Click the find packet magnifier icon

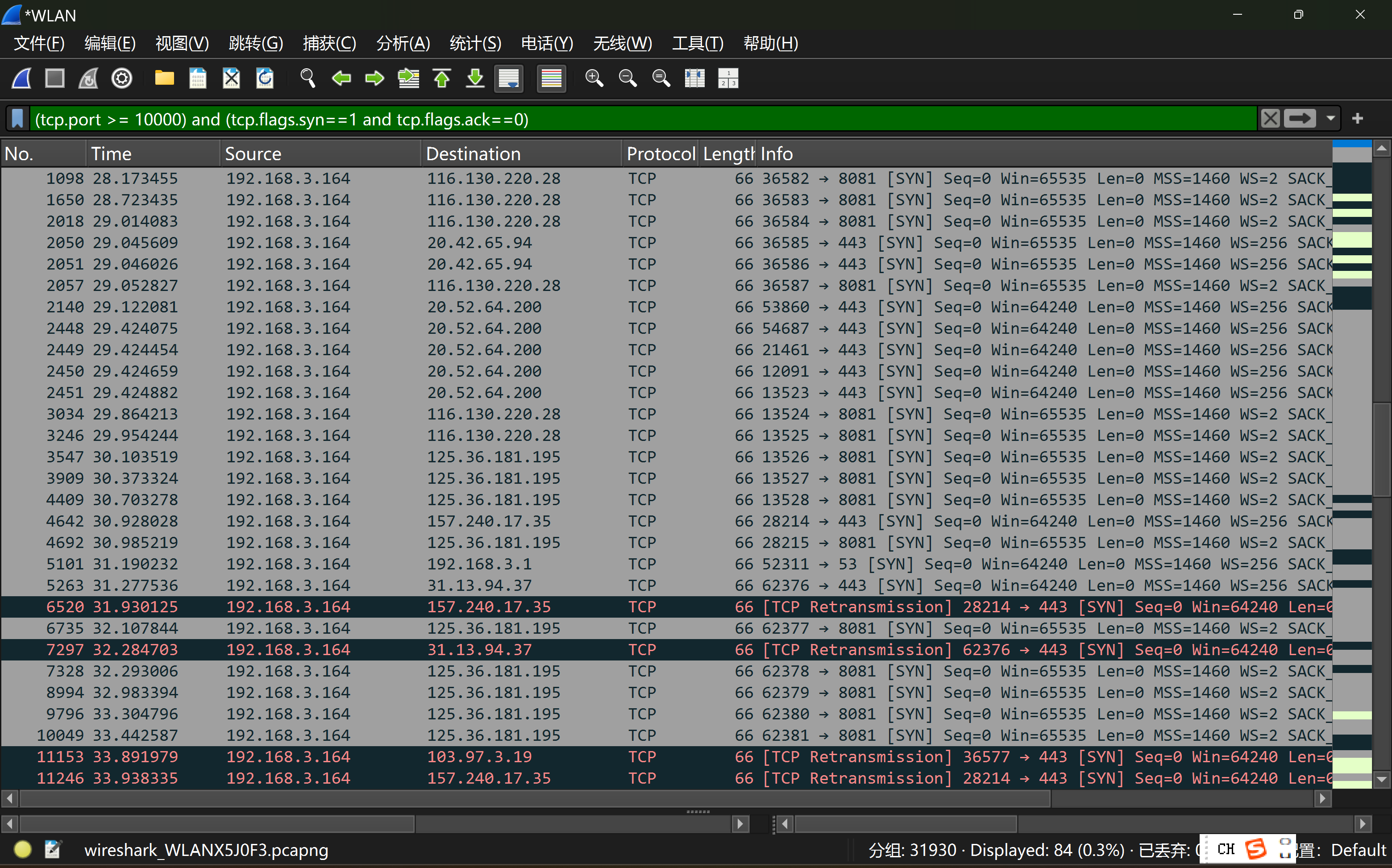pos(307,78)
